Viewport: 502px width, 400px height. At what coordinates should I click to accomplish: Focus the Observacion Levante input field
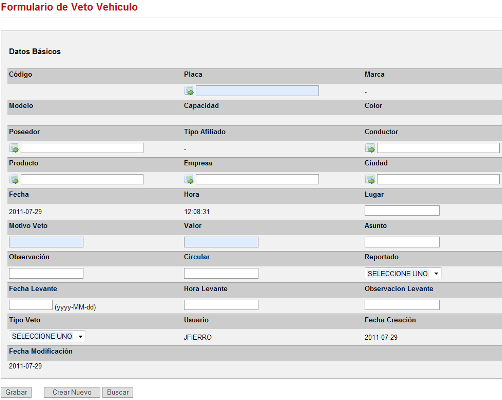pos(402,305)
